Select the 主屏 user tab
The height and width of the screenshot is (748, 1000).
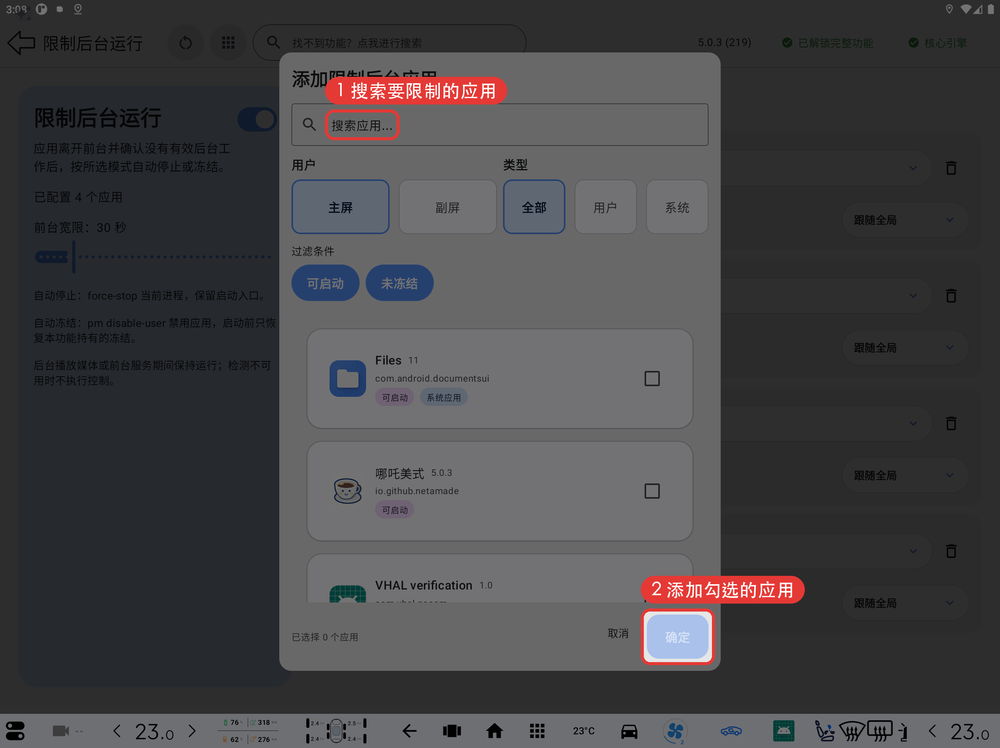341,207
